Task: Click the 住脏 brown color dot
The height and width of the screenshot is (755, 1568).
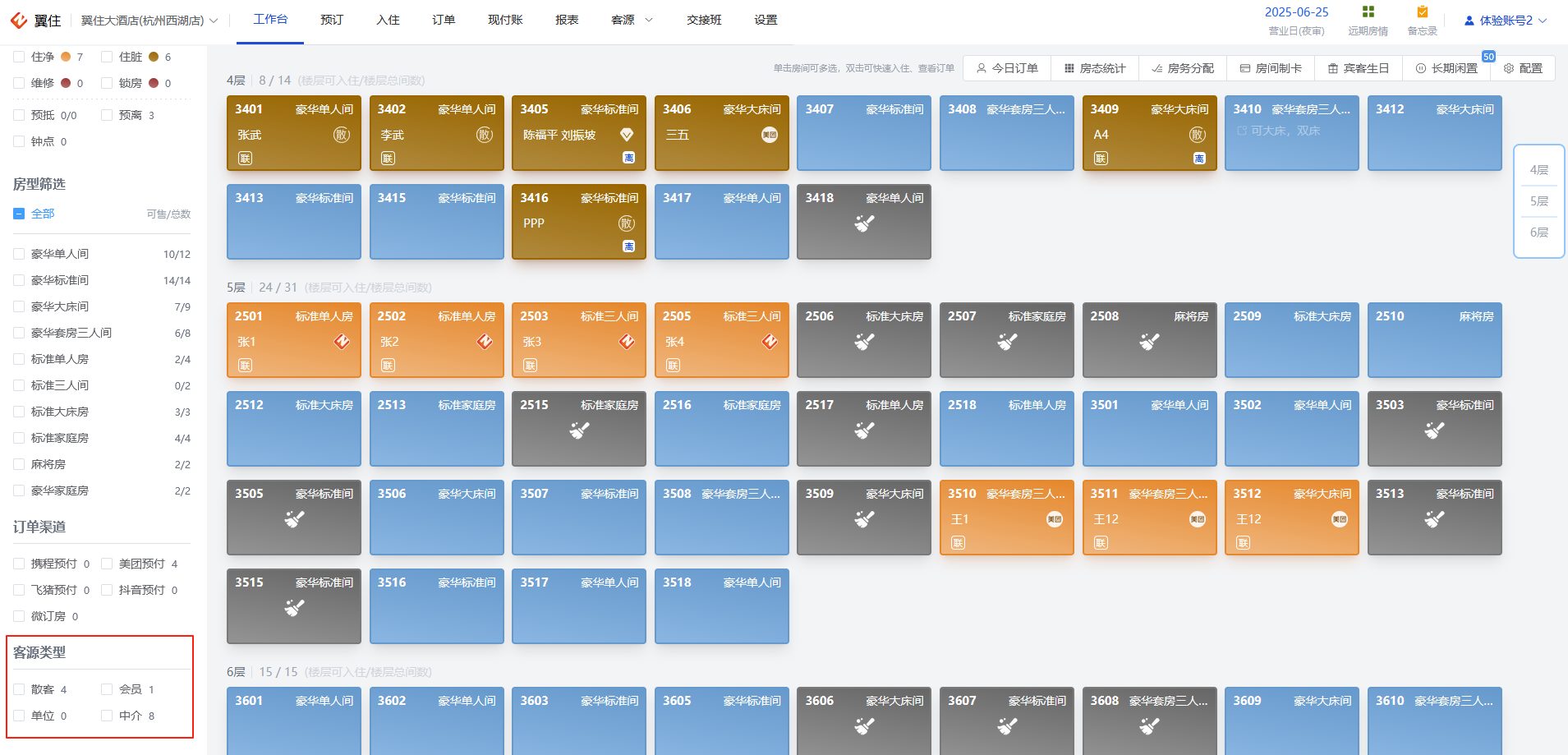Action: [x=154, y=57]
